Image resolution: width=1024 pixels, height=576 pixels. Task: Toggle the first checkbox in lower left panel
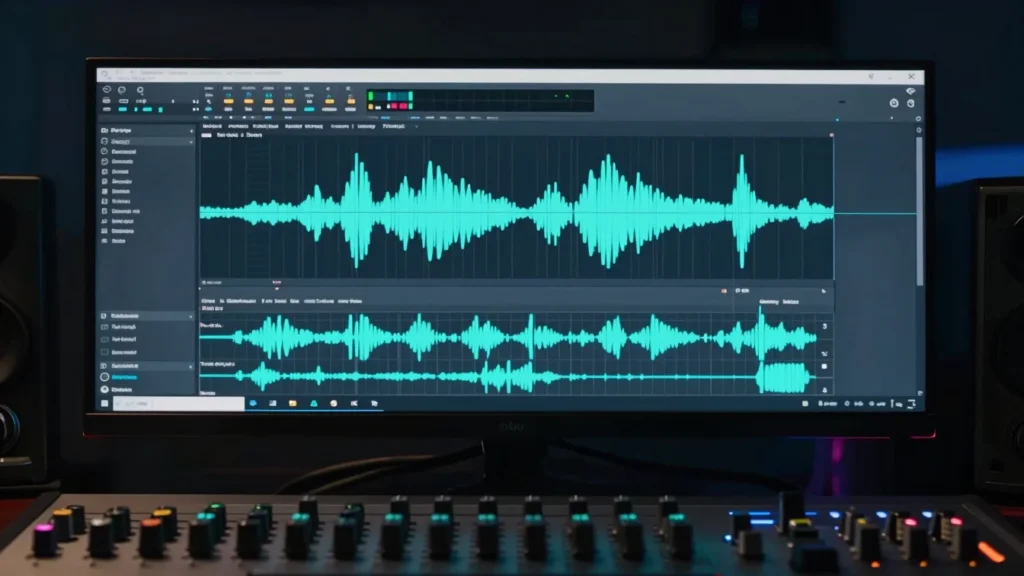pos(104,327)
